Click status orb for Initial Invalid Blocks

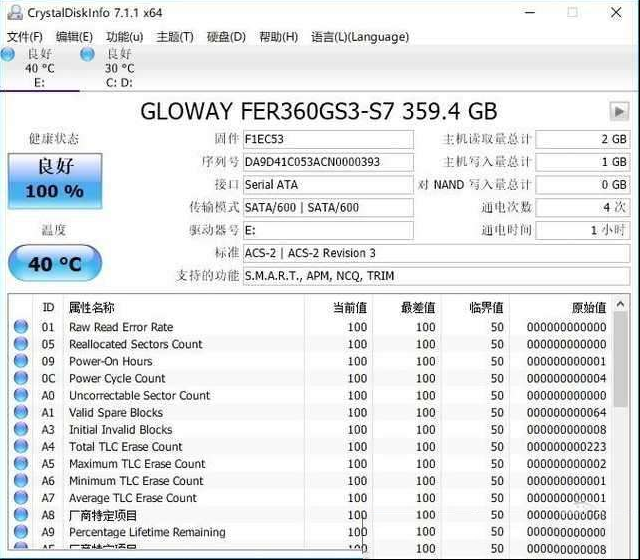21,429
